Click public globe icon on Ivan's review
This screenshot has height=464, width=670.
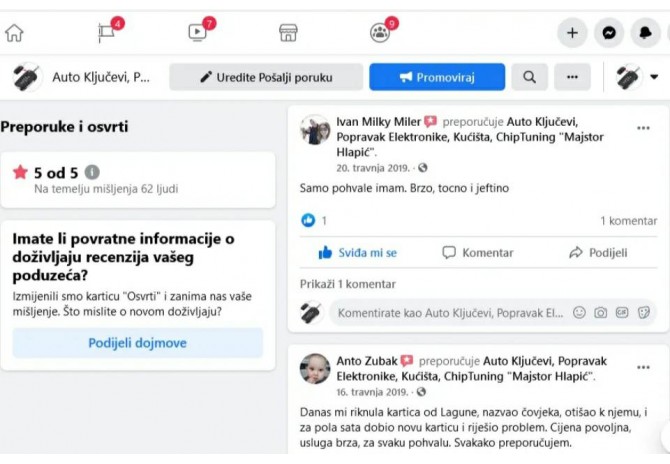pos(423,168)
